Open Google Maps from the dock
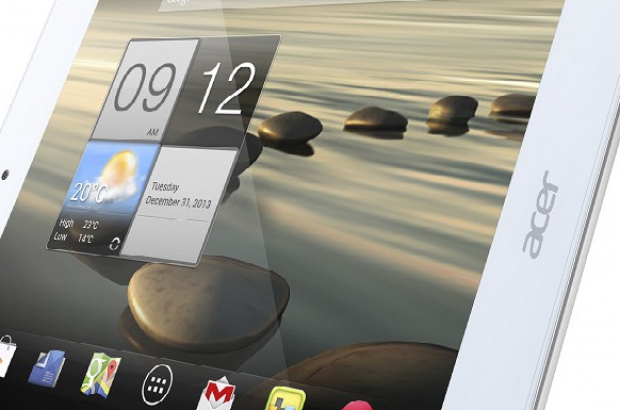The width and height of the screenshot is (620, 410). click(101, 373)
